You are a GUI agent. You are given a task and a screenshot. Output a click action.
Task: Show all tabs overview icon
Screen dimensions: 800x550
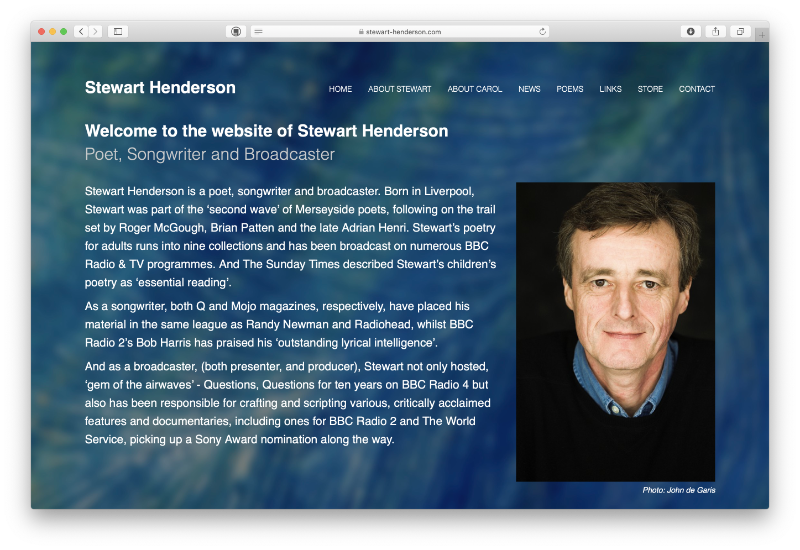(x=740, y=32)
